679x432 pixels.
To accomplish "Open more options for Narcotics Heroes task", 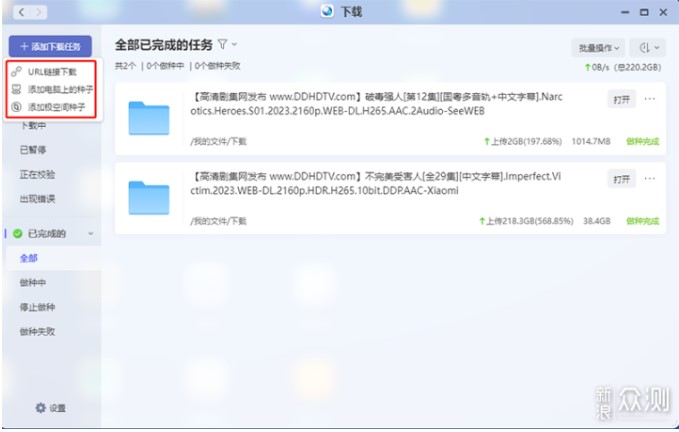I will coord(650,99).
